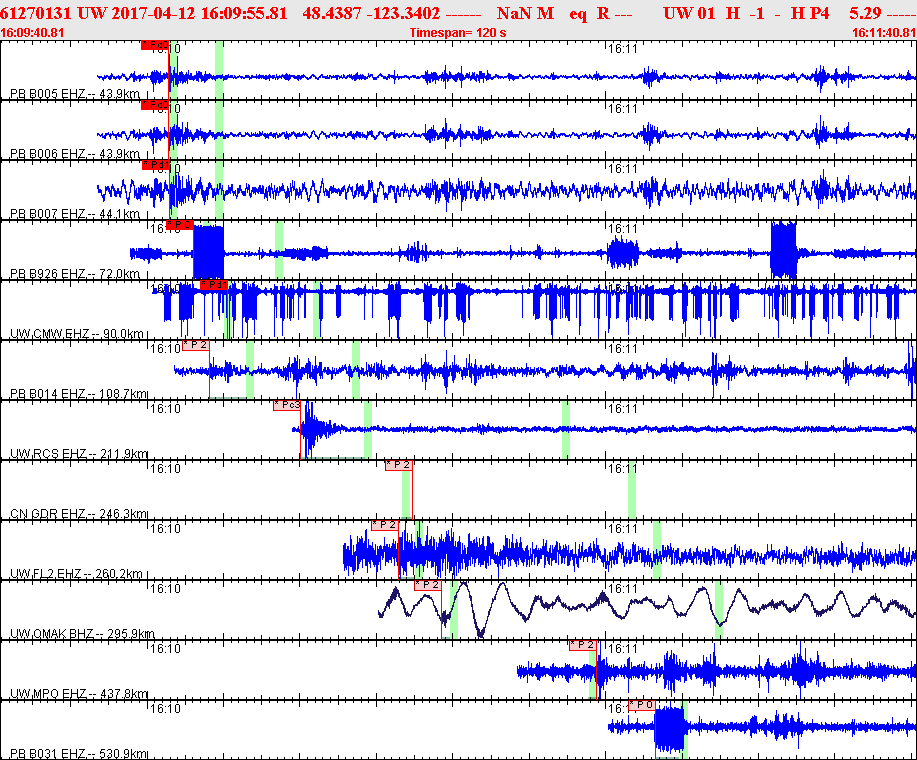Image resolution: width=917 pixels, height=760 pixels.
Task: Click the UW.RCS EHZ 211.9km station label
Action: [x=79, y=454]
